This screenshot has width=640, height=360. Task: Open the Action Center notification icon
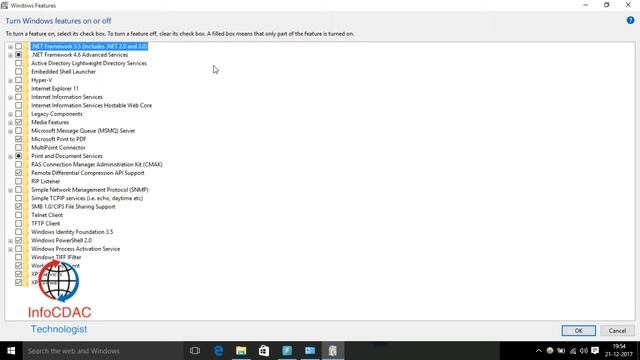[595, 351]
